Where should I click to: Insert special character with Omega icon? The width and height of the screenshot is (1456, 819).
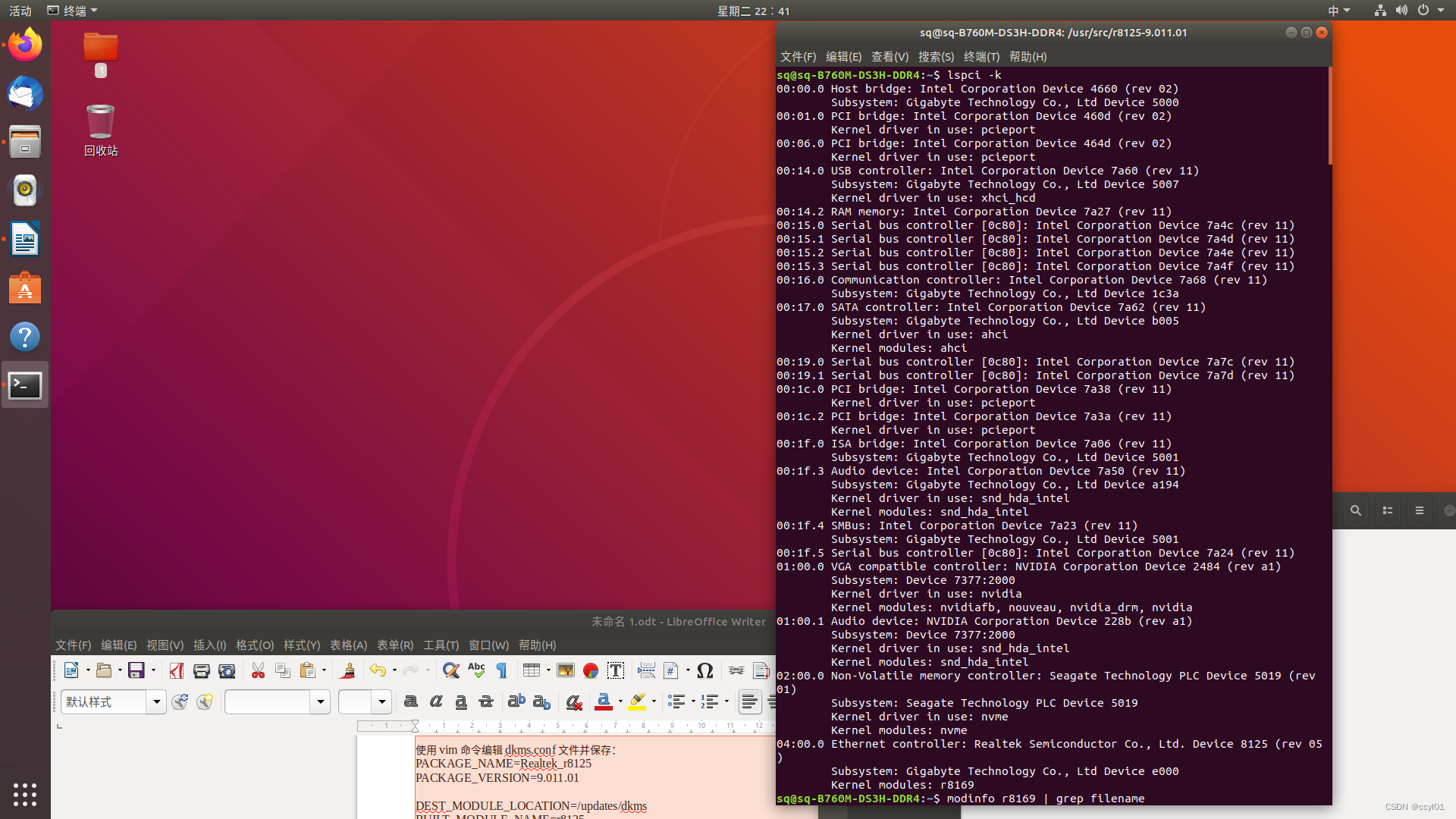705,670
